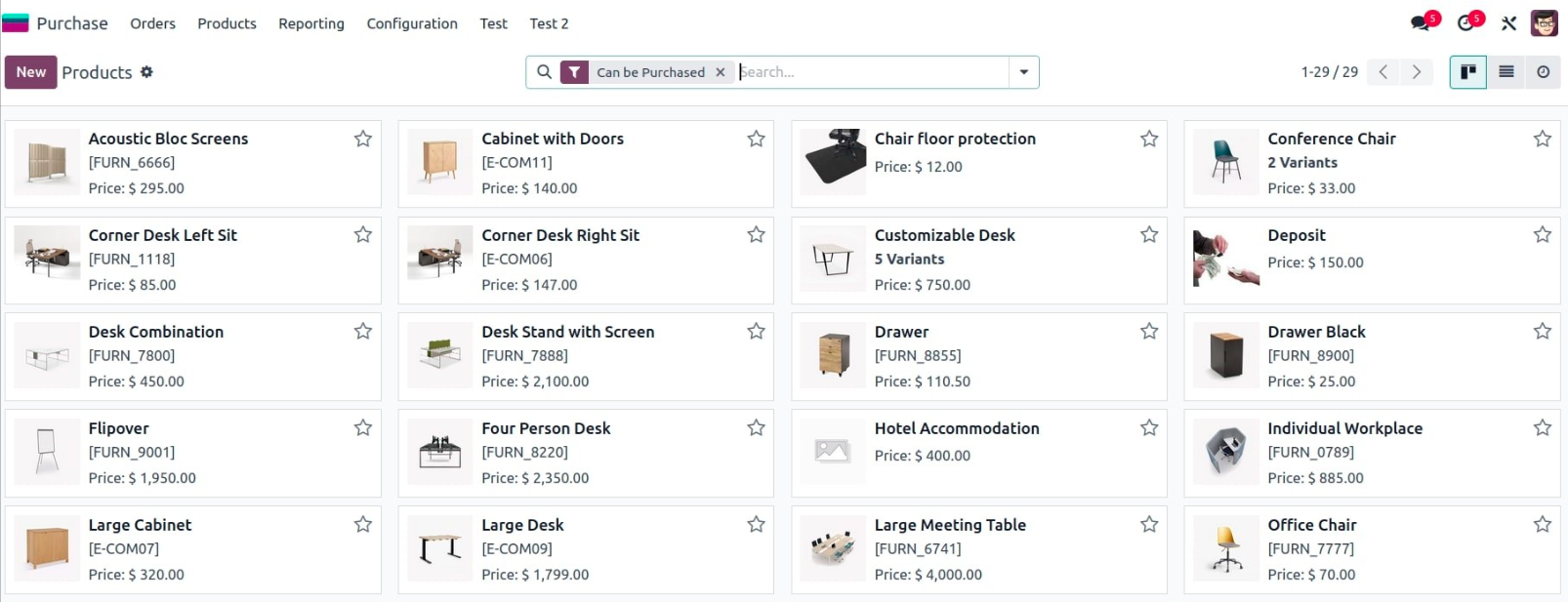
Task: Expand the search filter options dropdown
Action: [x=1023, y=72]
